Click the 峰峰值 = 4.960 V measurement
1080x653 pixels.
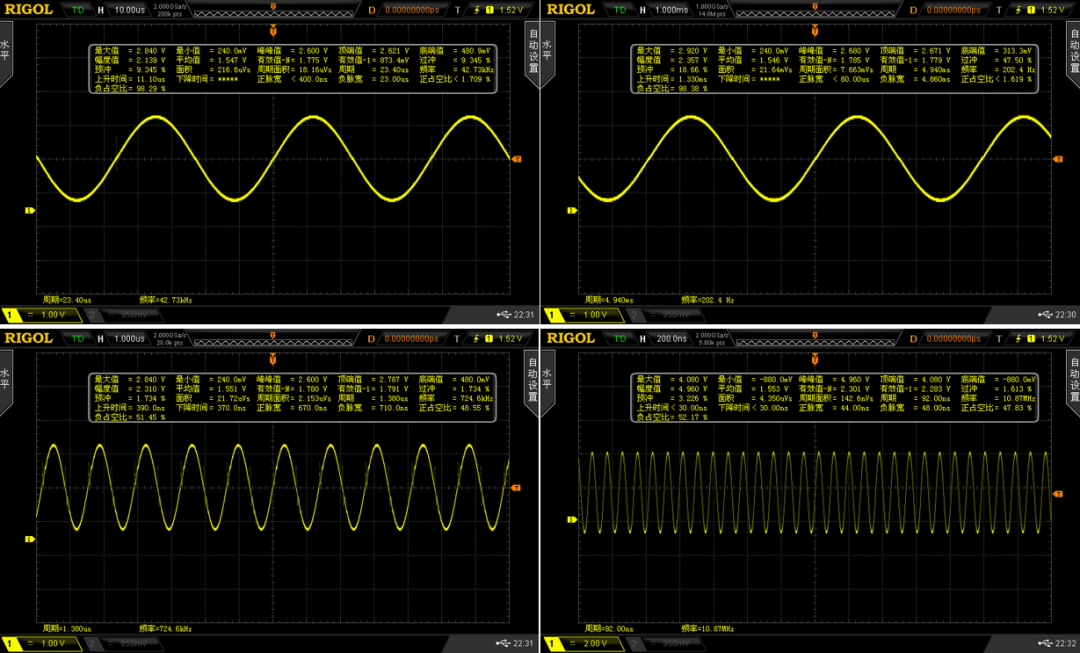834,380
